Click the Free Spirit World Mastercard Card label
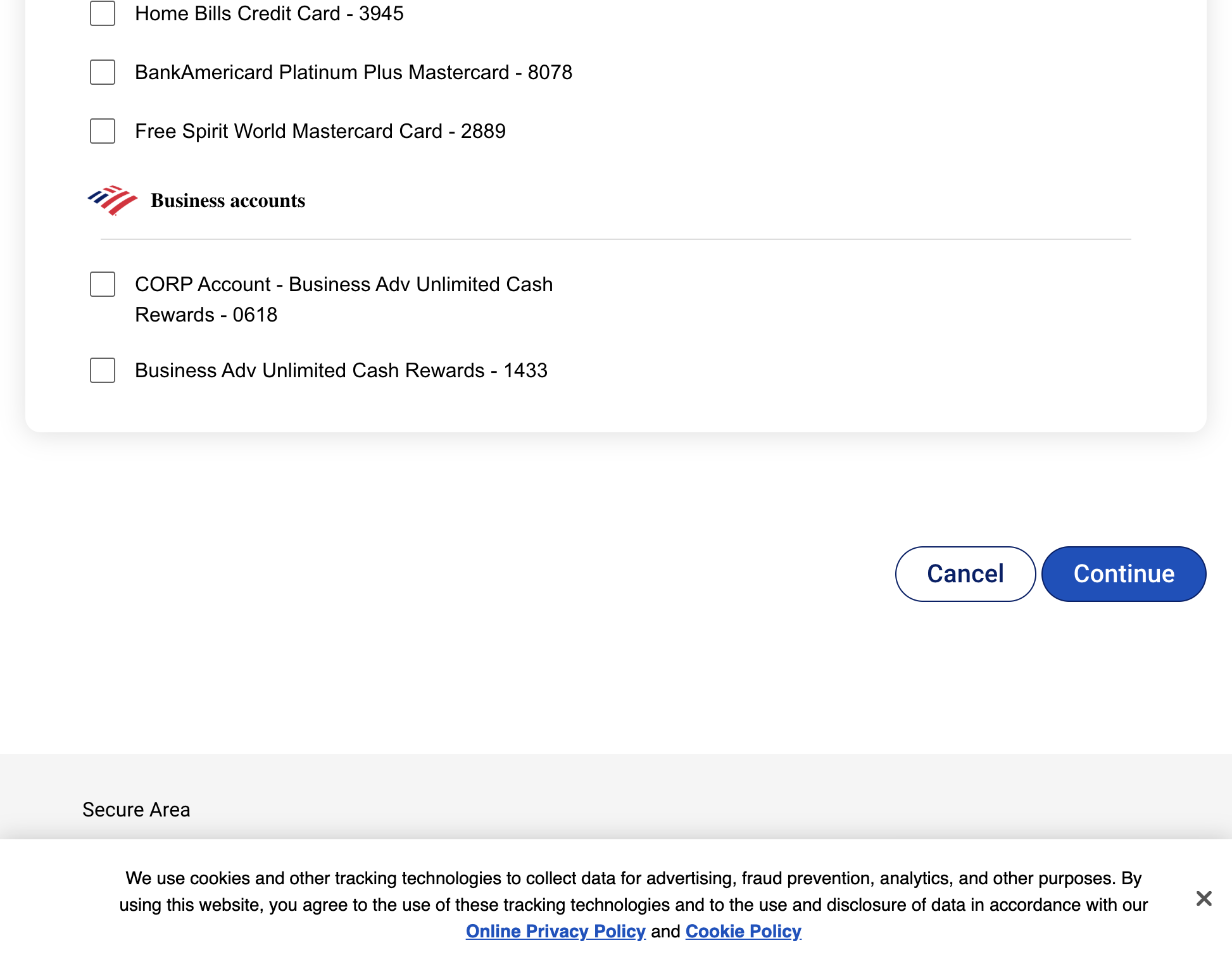The width and height of the screenshot is (1232, 957). point(320,131)
